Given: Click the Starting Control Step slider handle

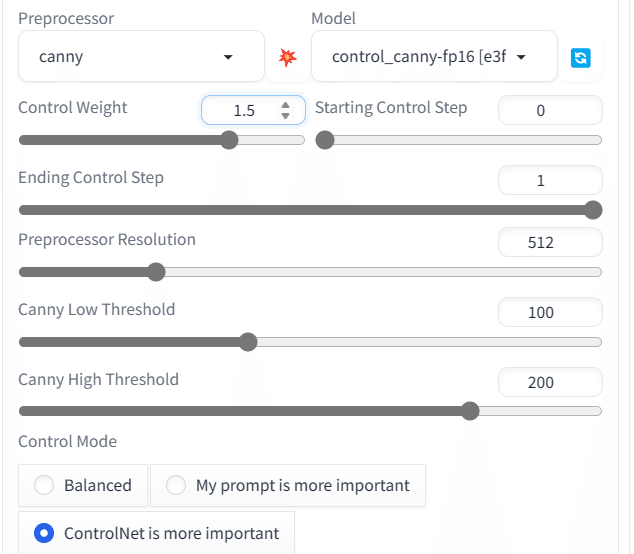Looking at the screenshot, I should coord(325,140).
